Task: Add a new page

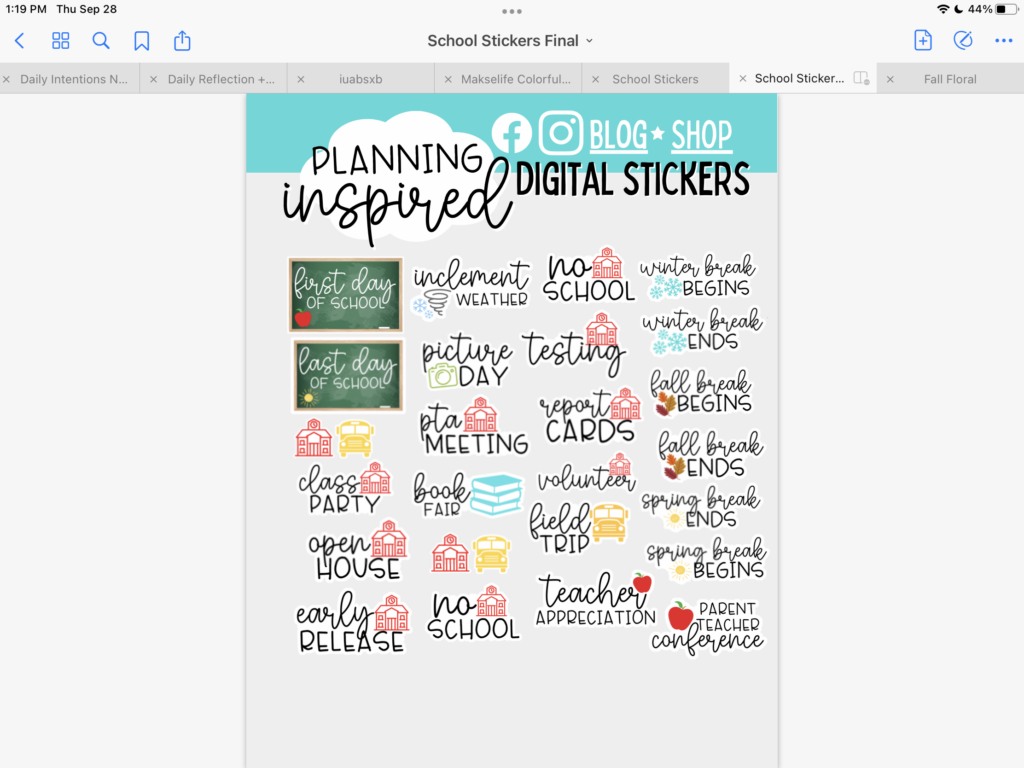Action: tap(923, 40)
